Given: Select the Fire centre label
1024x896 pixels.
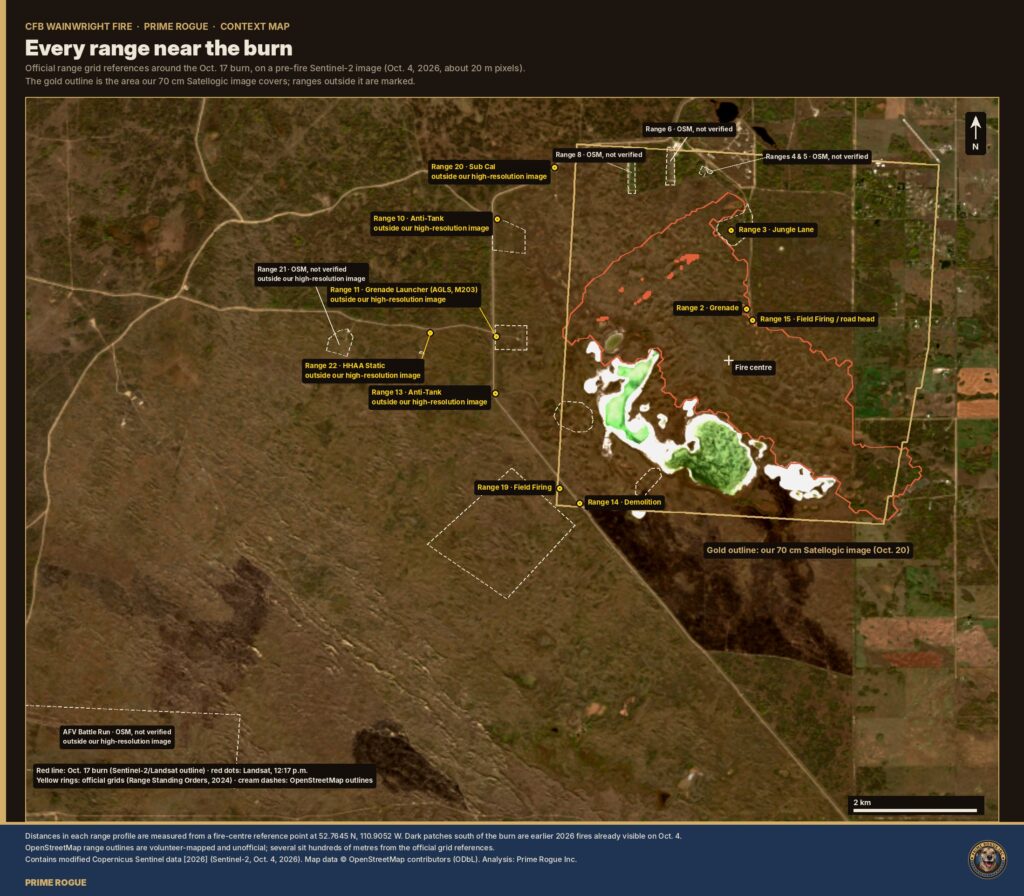Looking at the screenshot, I should (x=753, y=368).
